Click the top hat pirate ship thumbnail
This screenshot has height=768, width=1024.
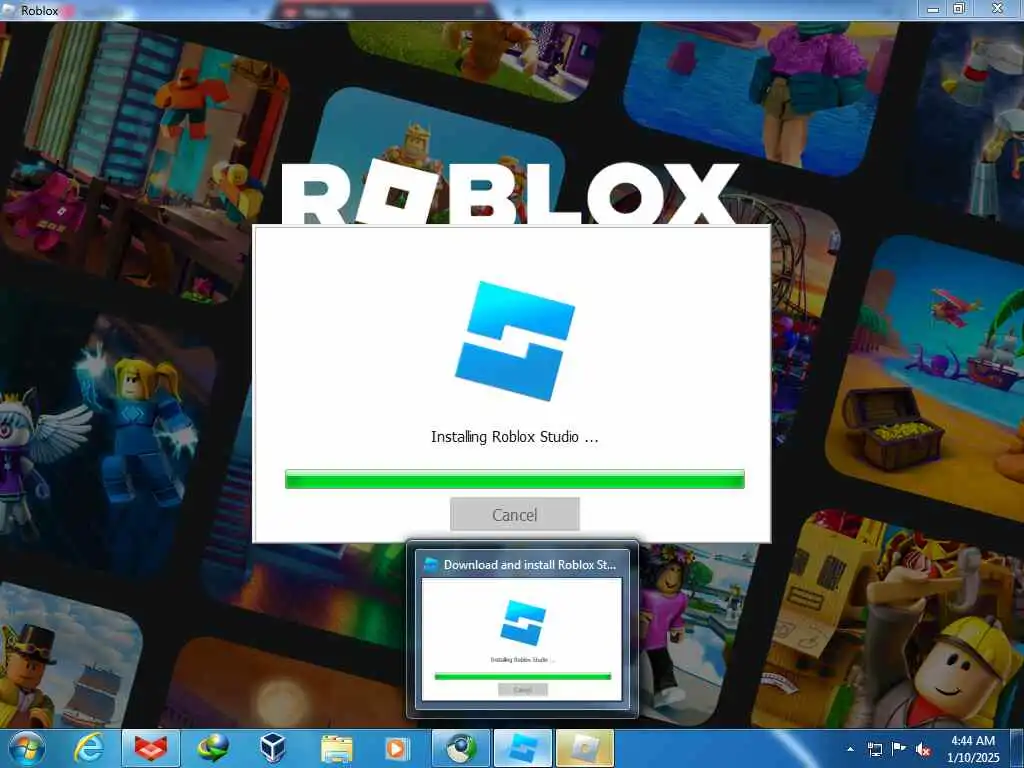(65, 656)
